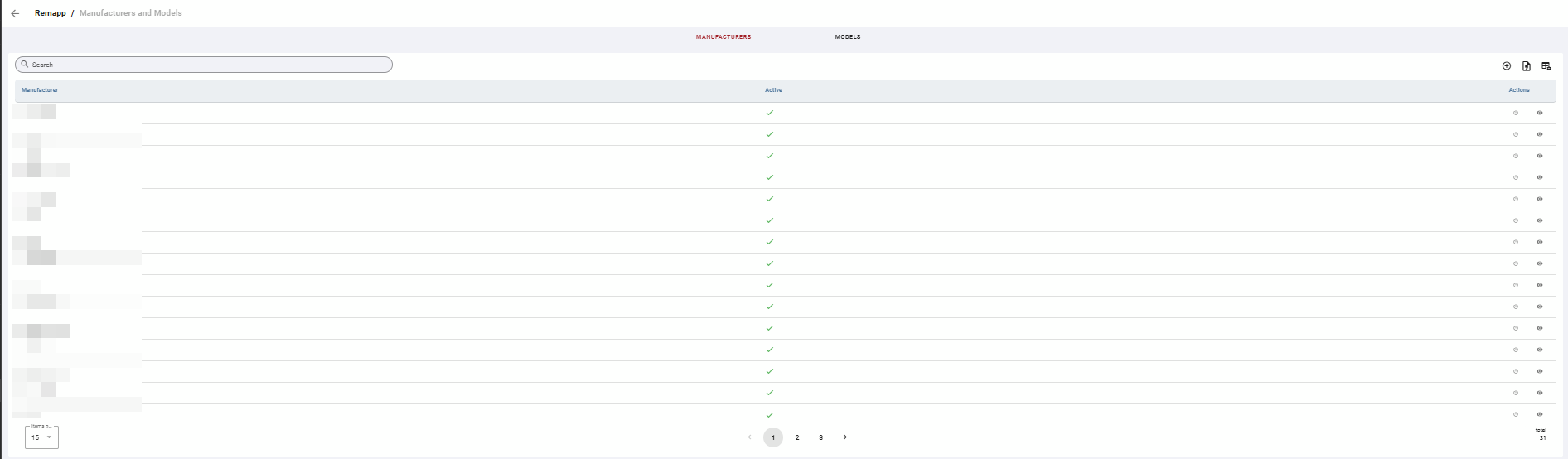Click circular action icon in first row
1568x459 pixels.
pos(1516,113)
